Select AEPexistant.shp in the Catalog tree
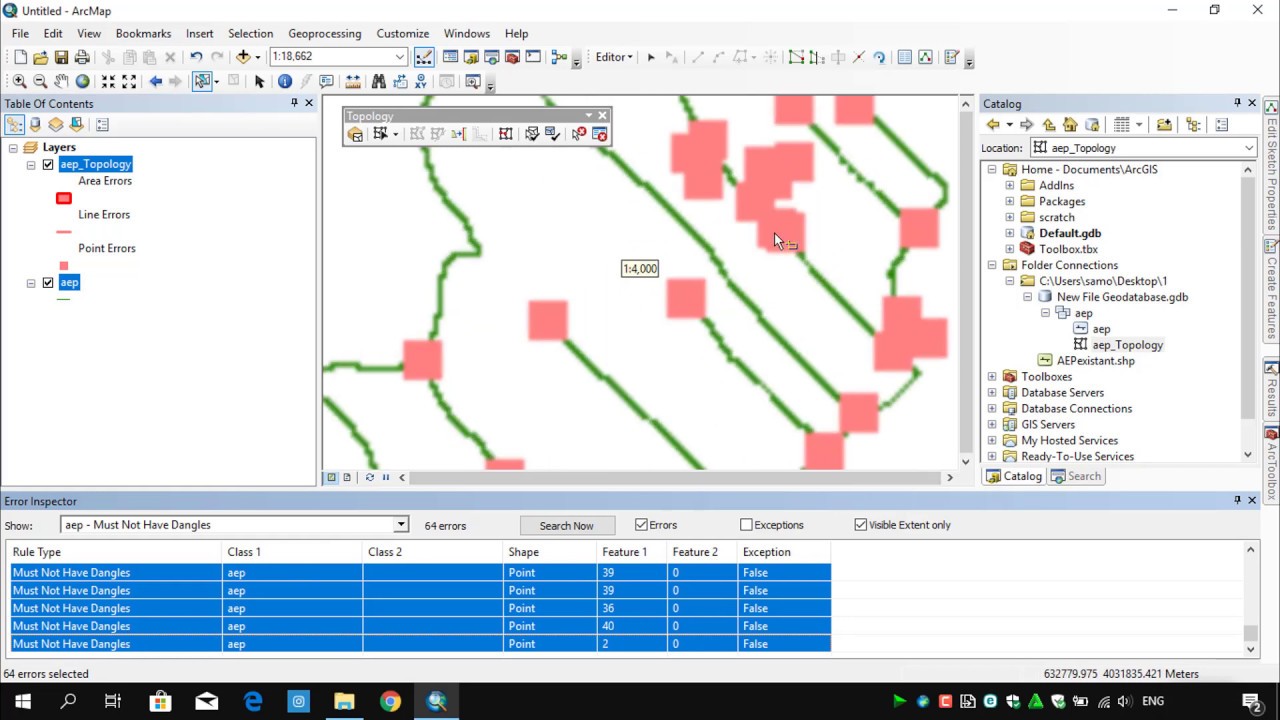Viewport: 1280px width, 720px height. coord(1095,361)
